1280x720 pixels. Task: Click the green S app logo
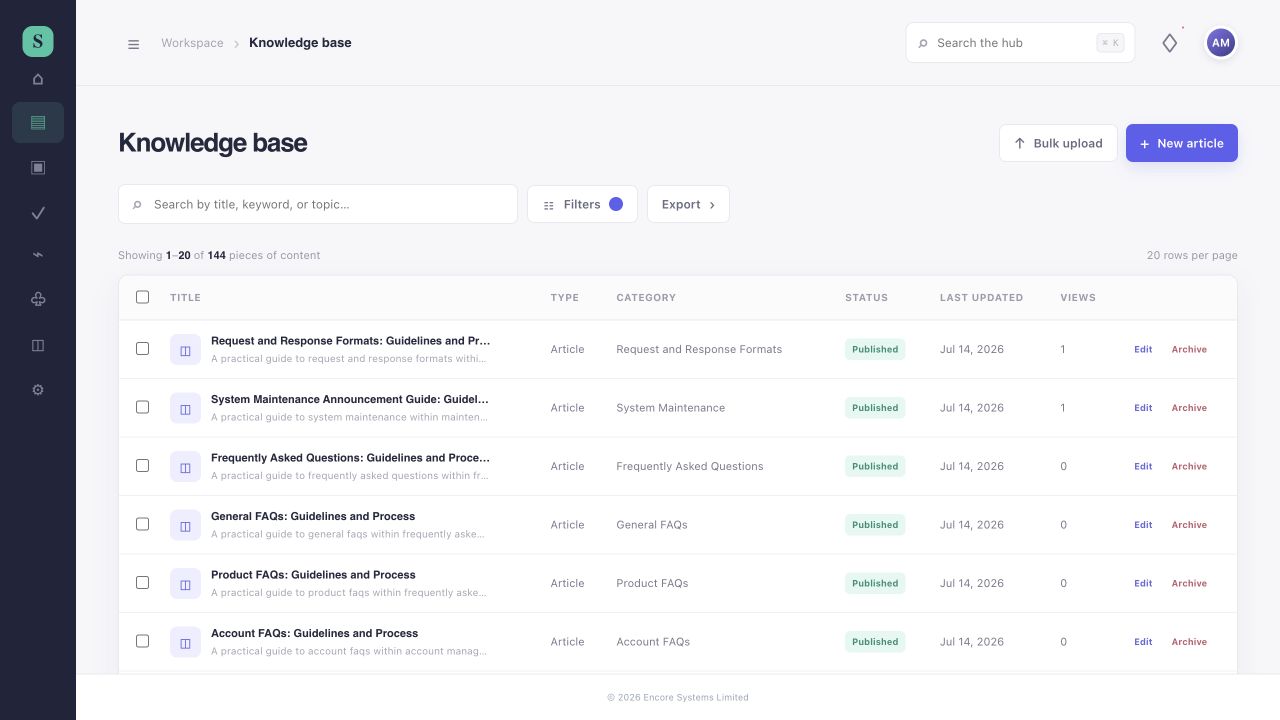pyautogui.click(x=38, y=41)
